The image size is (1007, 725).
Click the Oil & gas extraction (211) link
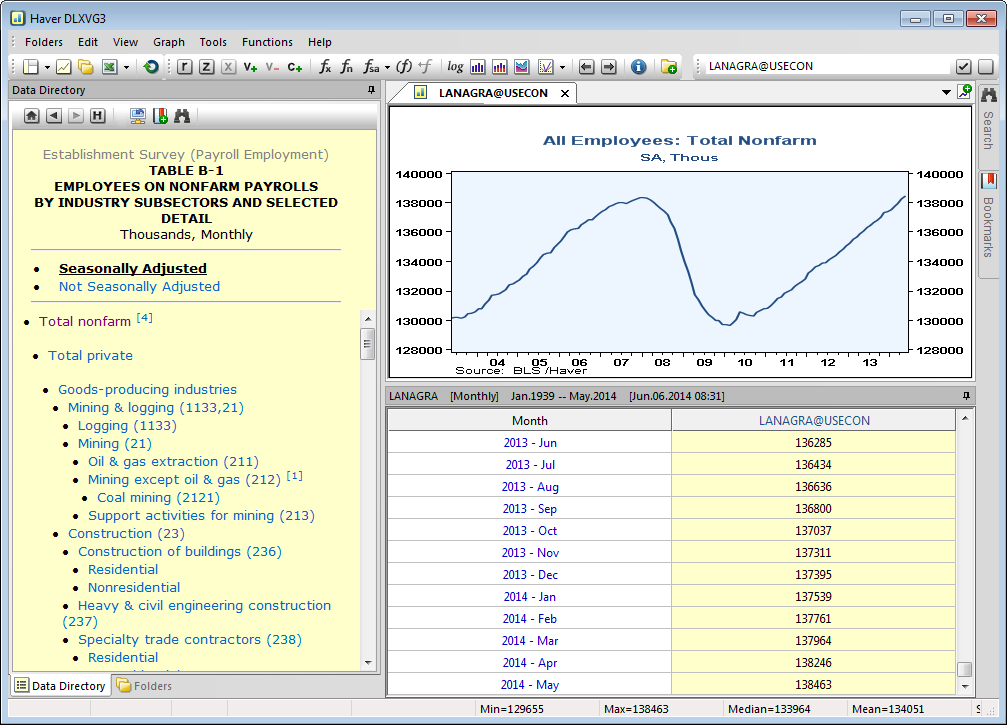click(x=173, y=462)
